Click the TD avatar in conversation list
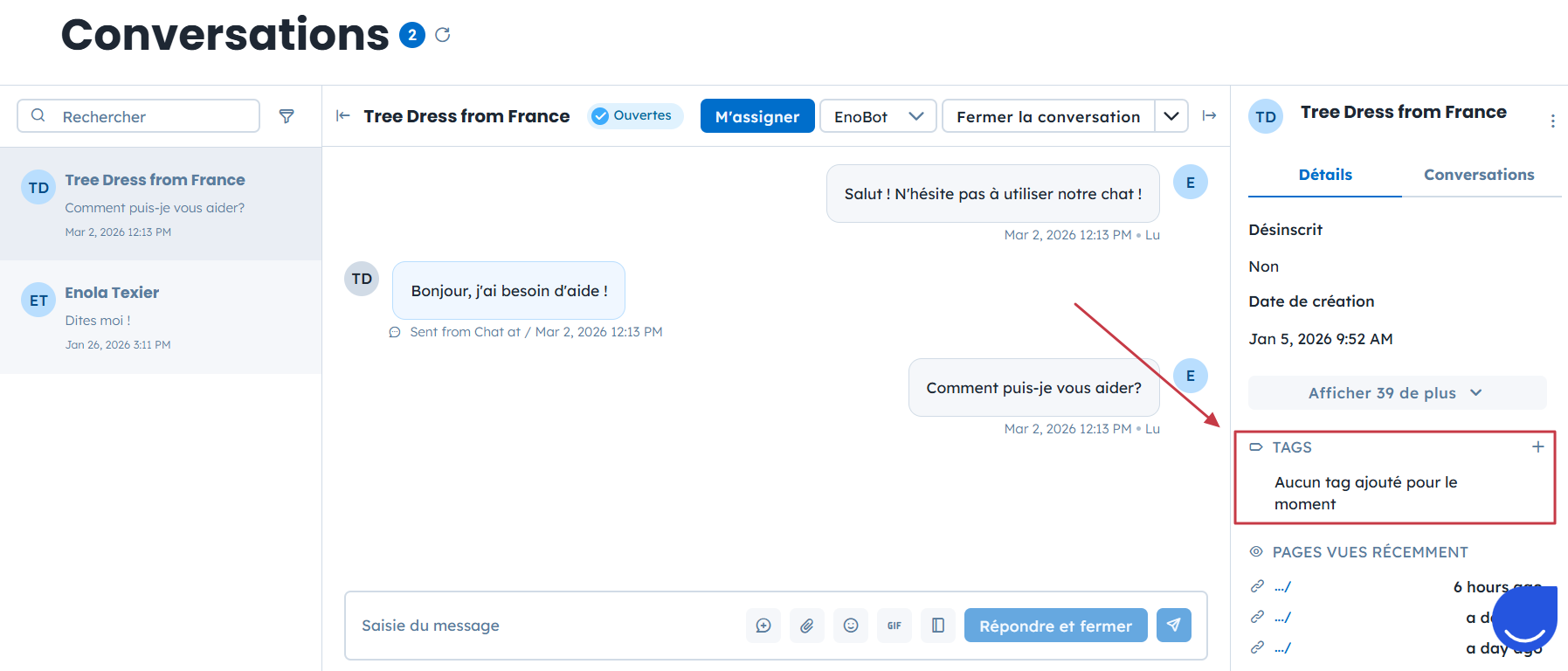This screenshot has height=671, width=1568. pyautogui.click(x=38, y=188)
